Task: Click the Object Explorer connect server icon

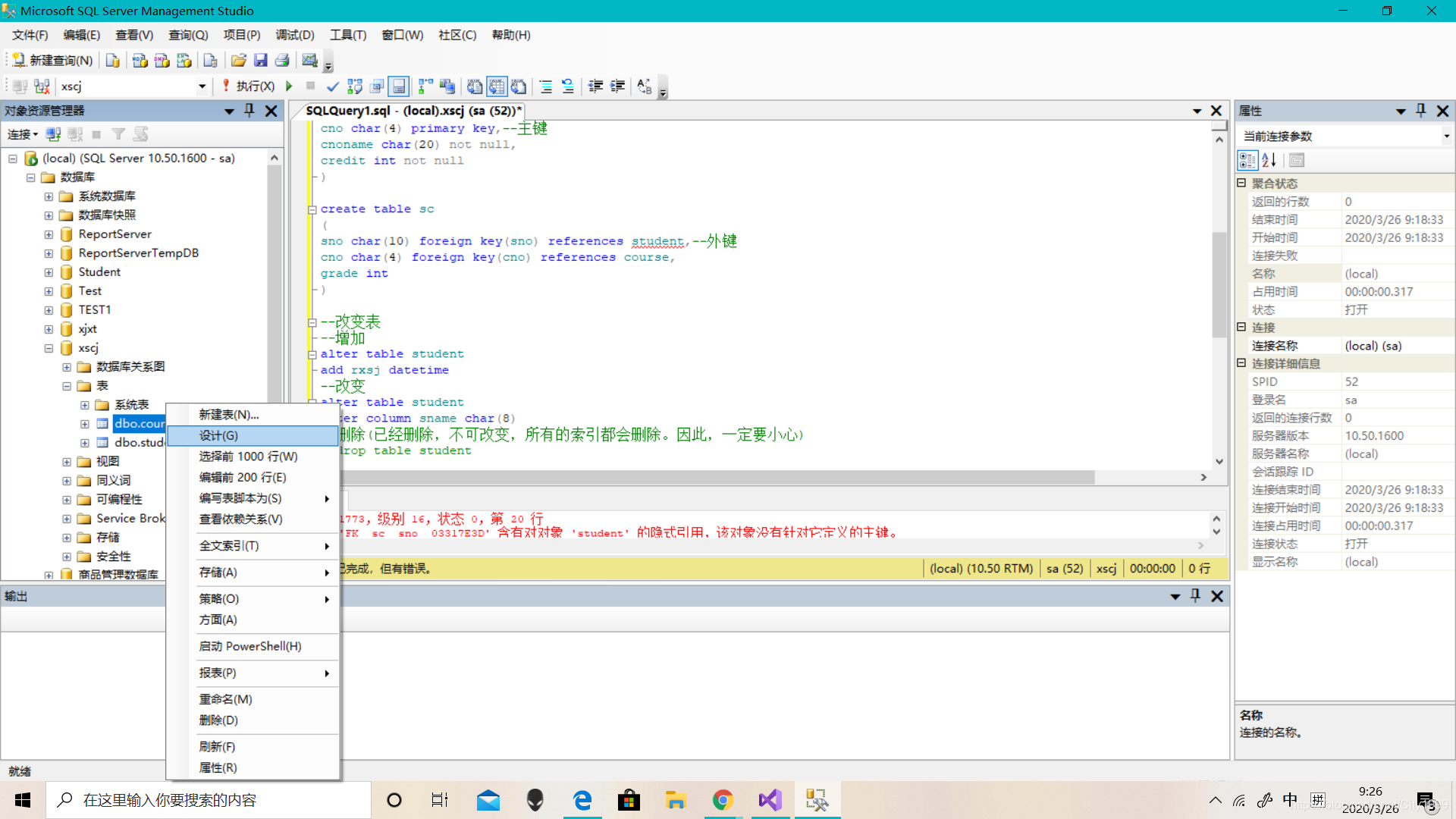Action: point(53,134)
